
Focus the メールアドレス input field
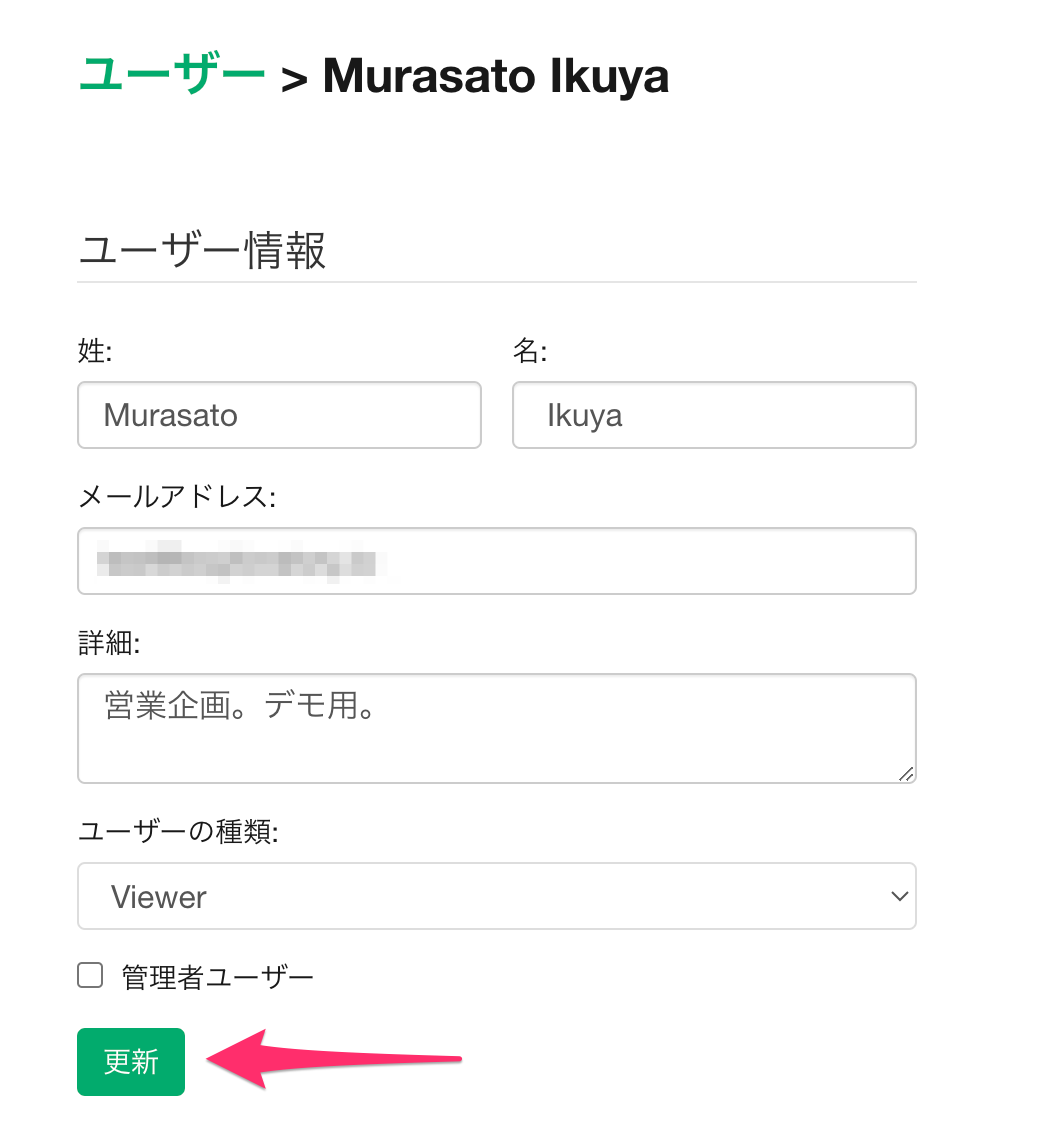pyautogui.click(x=640, y=561)
